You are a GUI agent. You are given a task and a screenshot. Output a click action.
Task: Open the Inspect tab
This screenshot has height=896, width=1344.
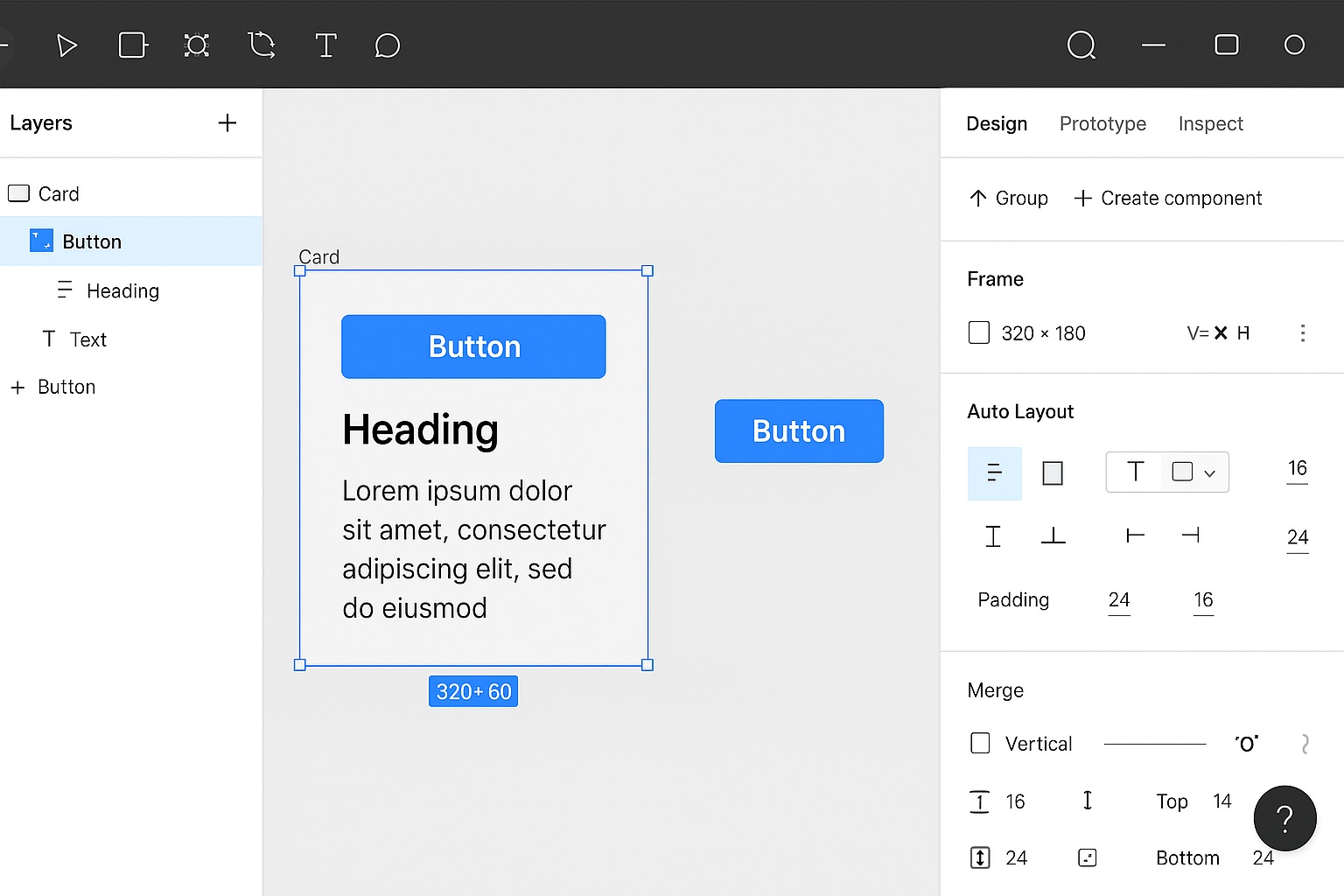click(1211, 123)
